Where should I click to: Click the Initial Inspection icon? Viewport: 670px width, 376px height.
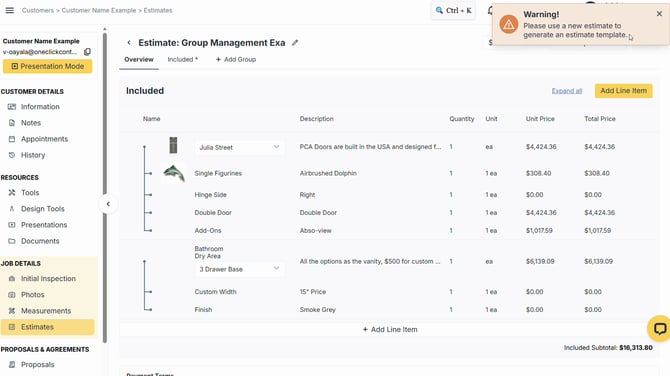(12, 279)
